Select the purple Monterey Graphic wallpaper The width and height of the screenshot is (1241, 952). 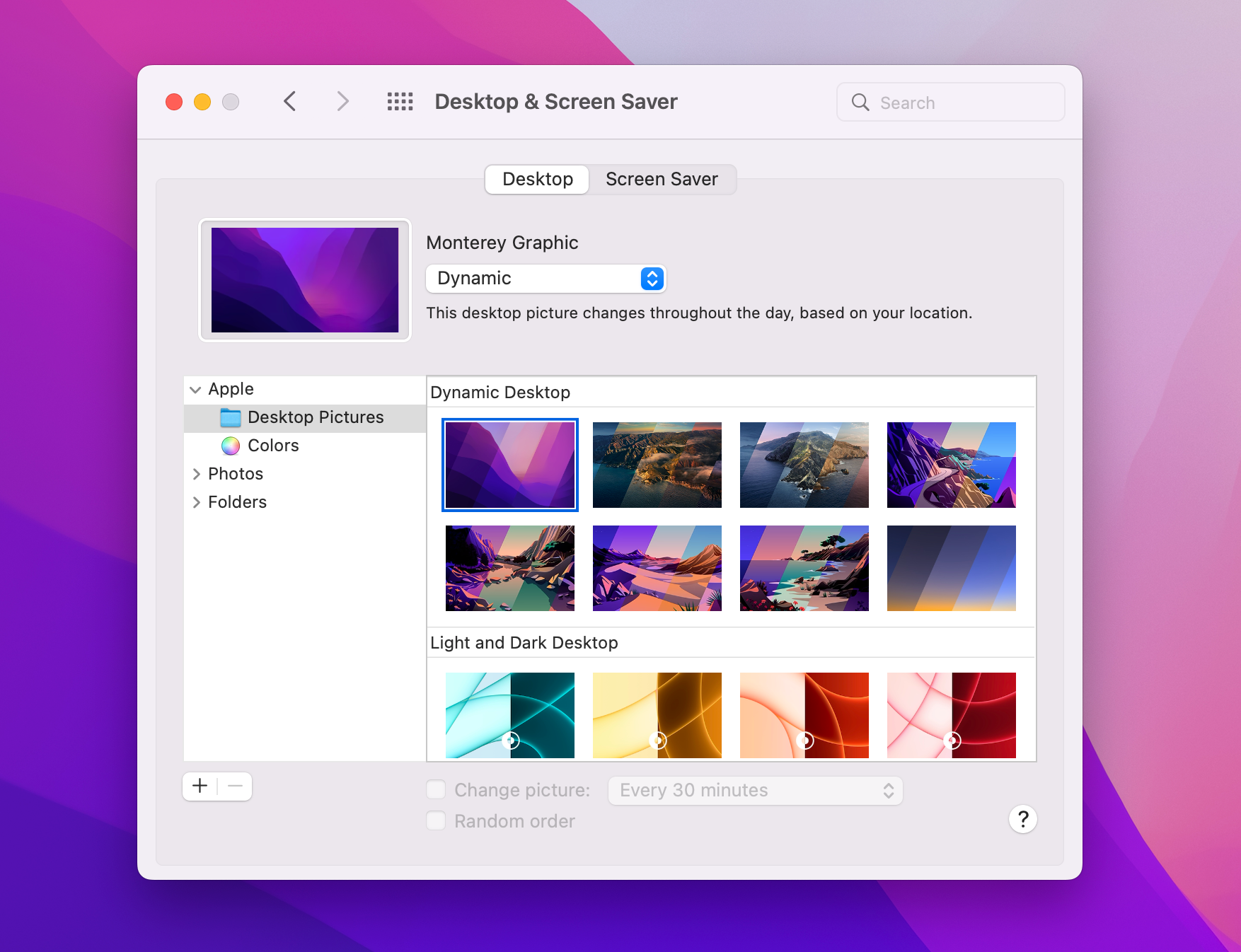pos(510,465)
